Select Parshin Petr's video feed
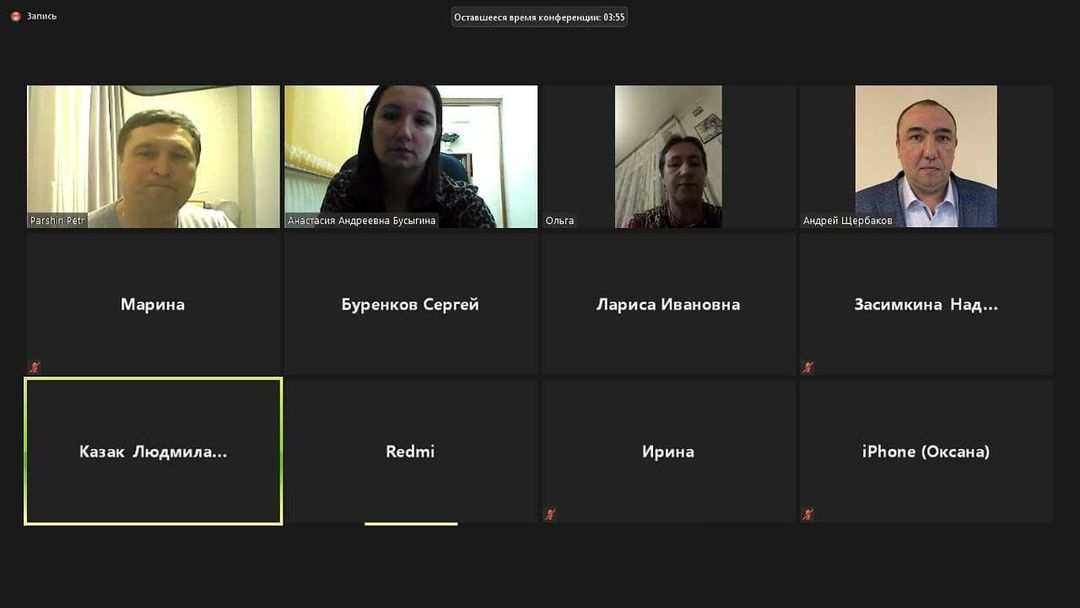Image resolution: width=1080 pixels, height=608 pixels. point(154,156)
